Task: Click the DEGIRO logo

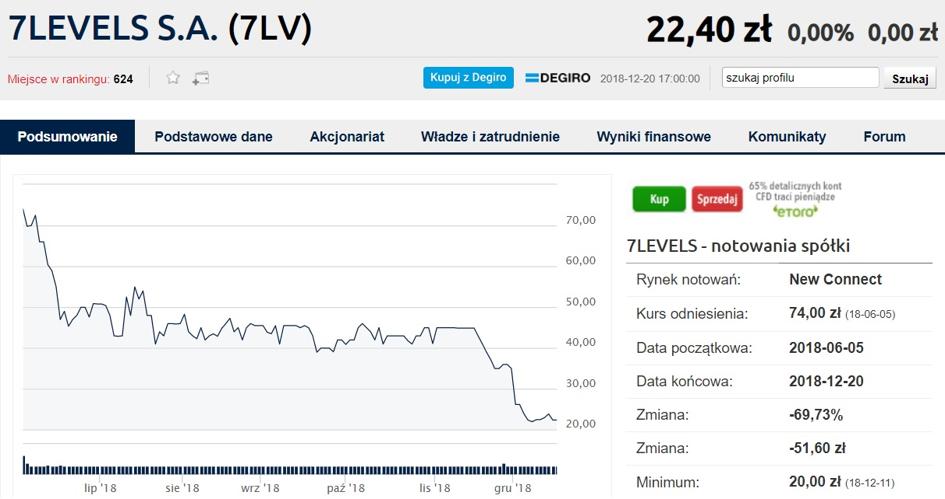Action: 557,78
